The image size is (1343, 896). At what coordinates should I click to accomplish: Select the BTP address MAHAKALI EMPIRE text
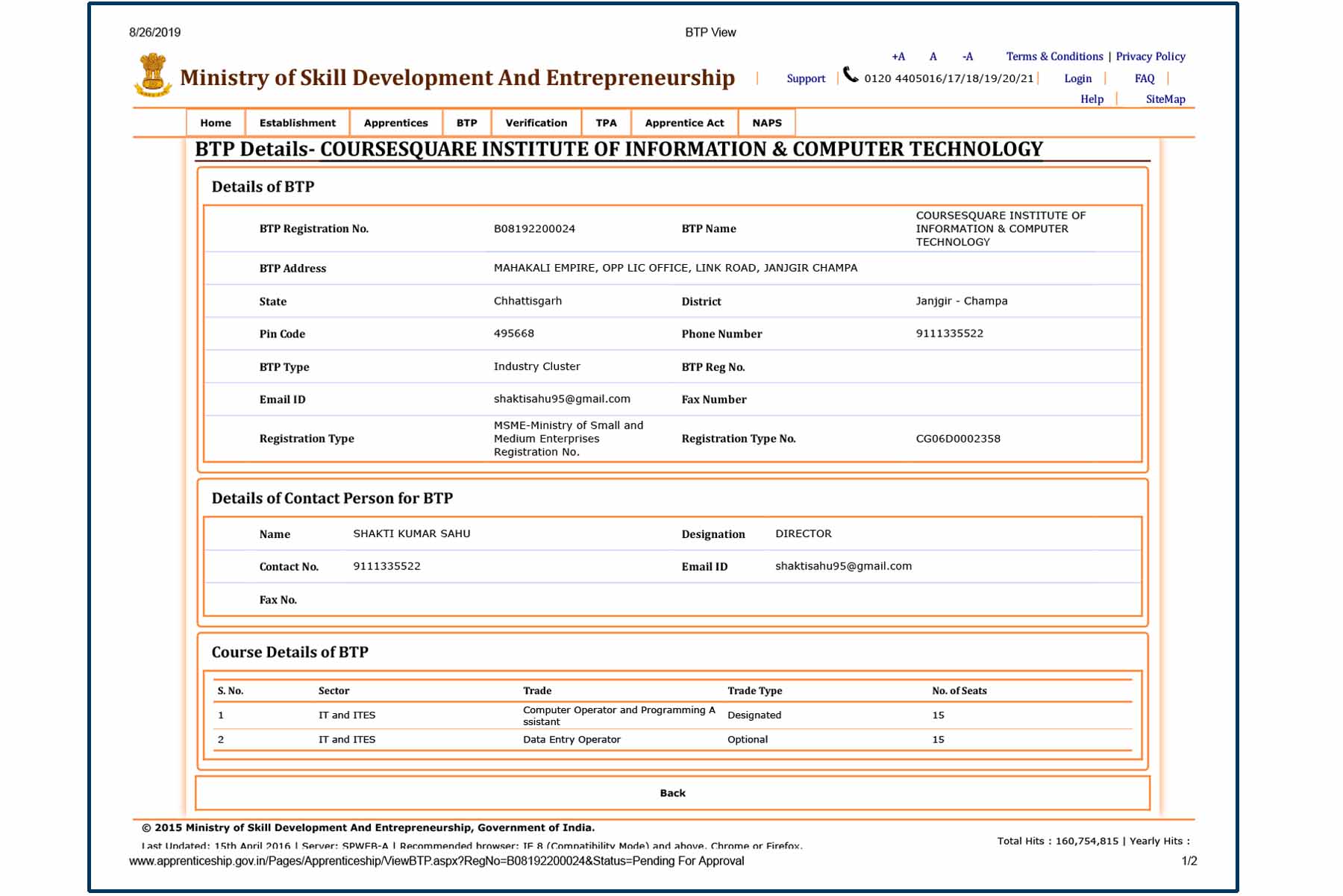point(675,268)
